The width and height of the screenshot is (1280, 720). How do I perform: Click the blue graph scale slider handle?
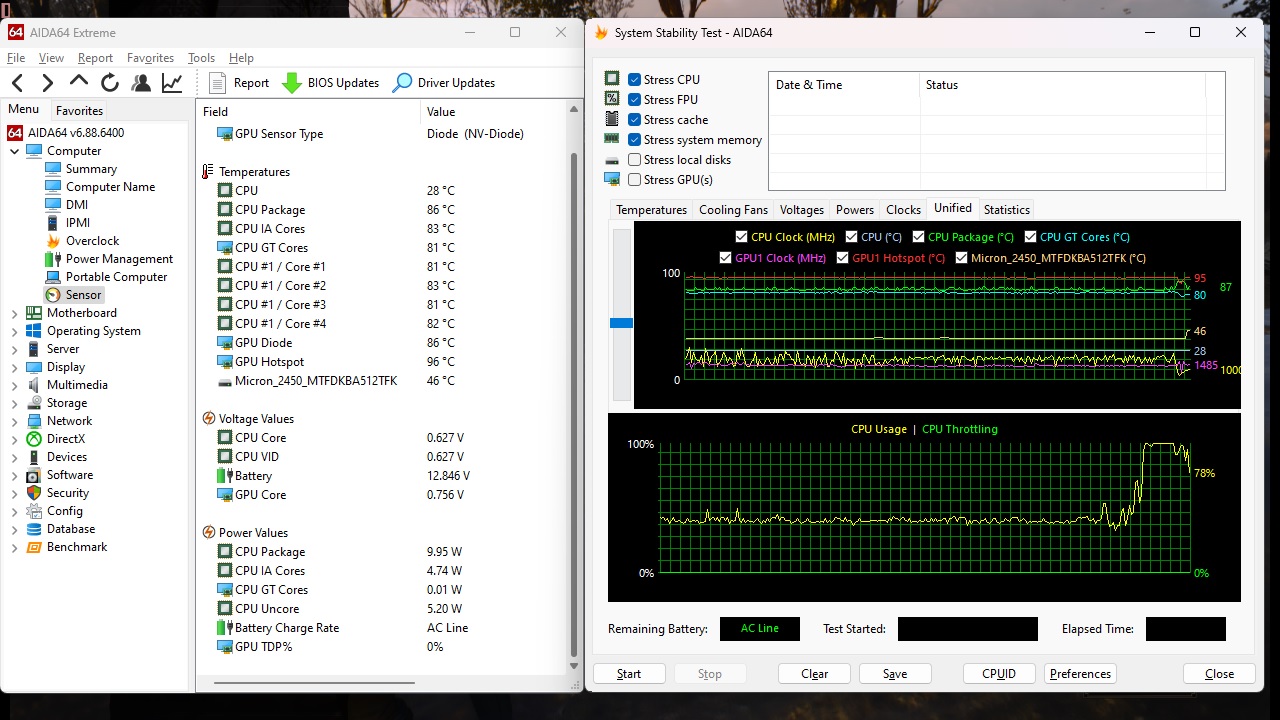tap(621, 323)
